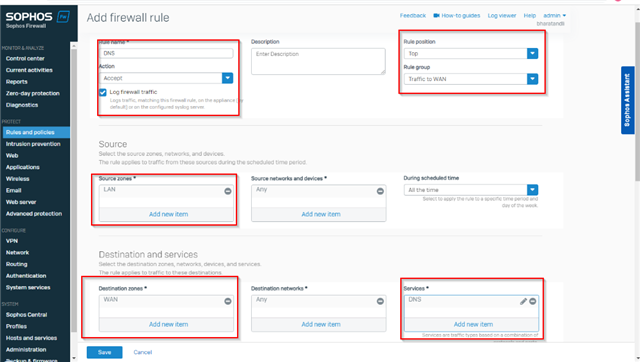Remove DNS from Services list

[533, 301]
